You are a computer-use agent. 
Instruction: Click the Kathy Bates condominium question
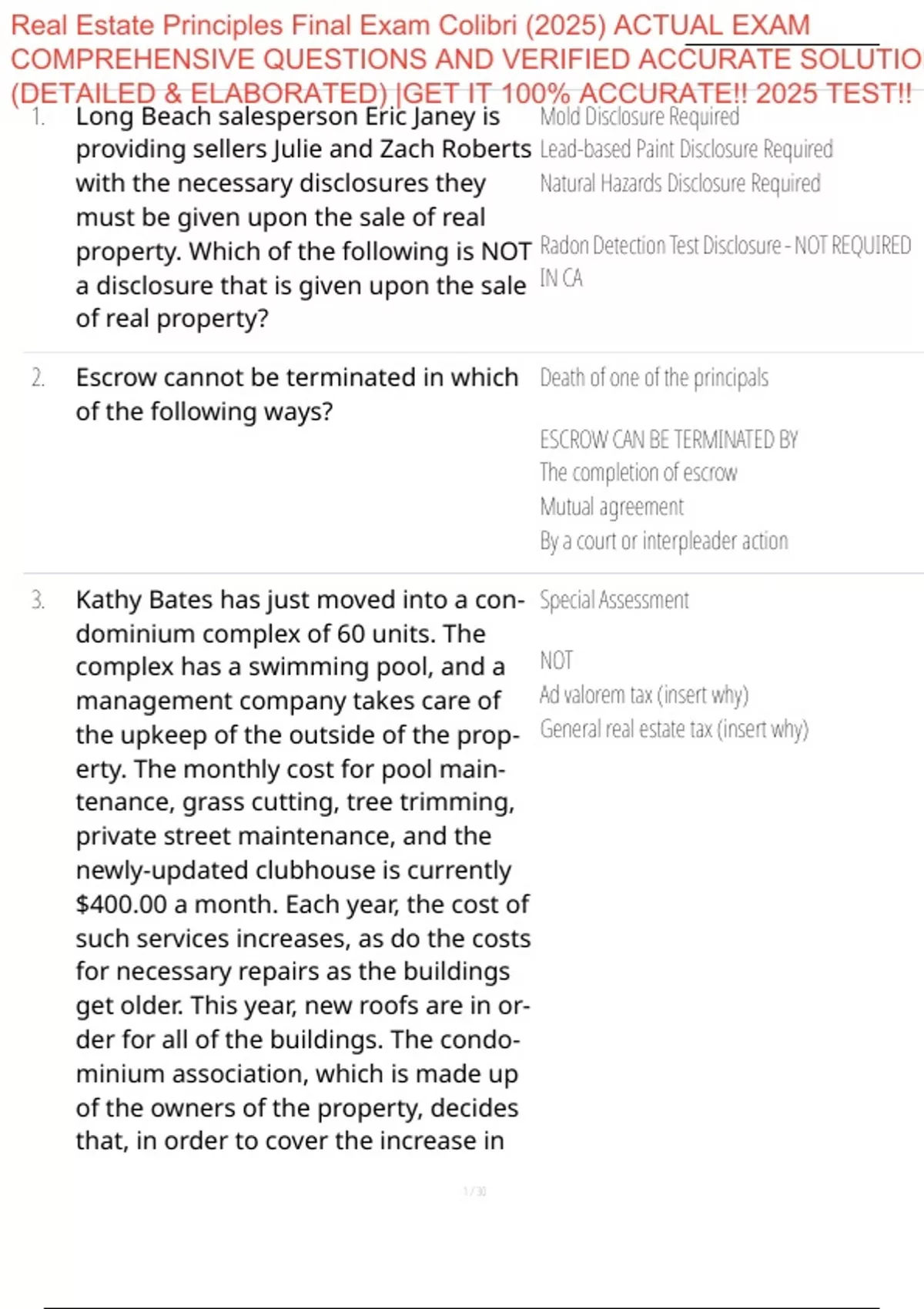coord(303,870)
